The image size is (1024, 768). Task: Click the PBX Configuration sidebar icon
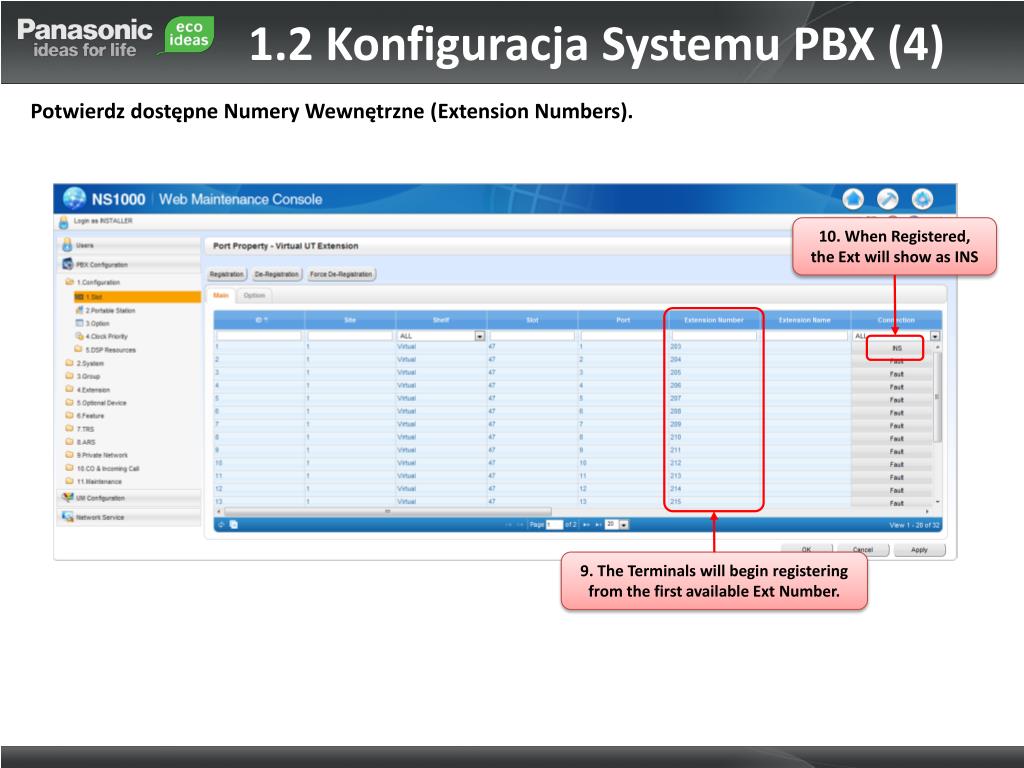[67, 264]
